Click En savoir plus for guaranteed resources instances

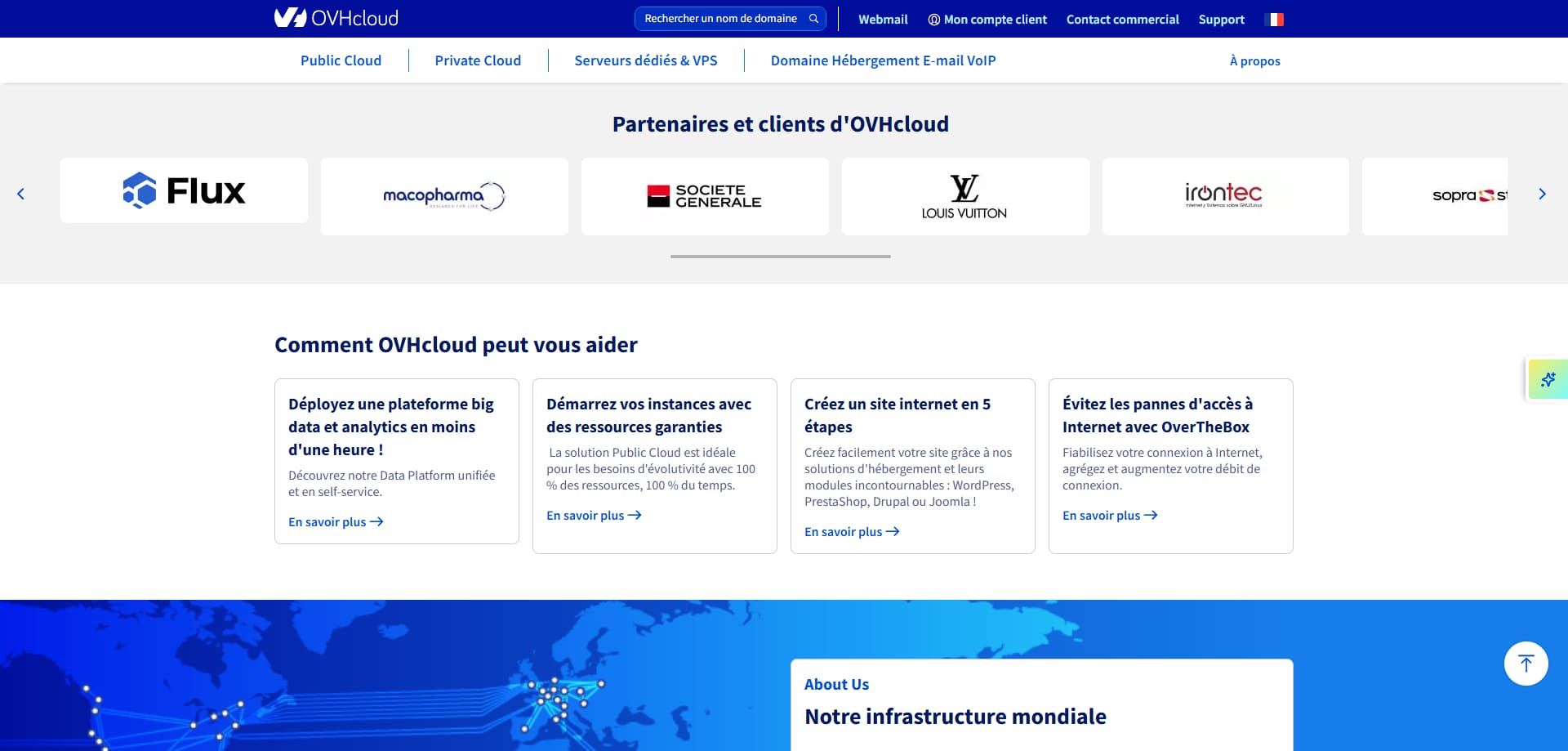pos(594,516)
